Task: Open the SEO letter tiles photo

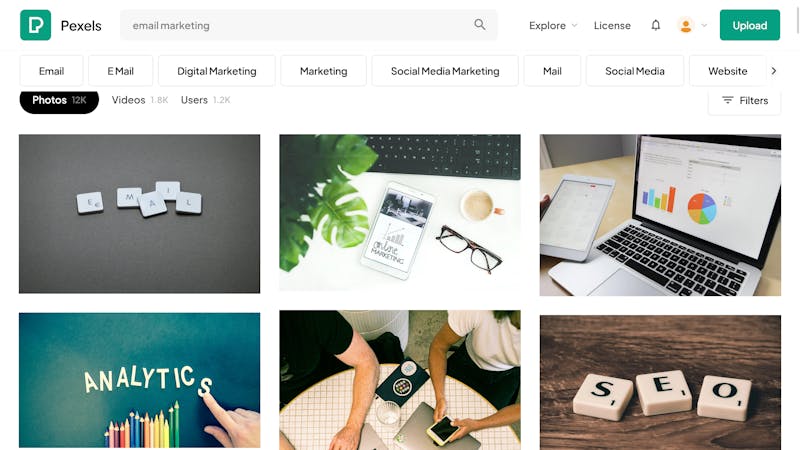Action: [660, 383]
